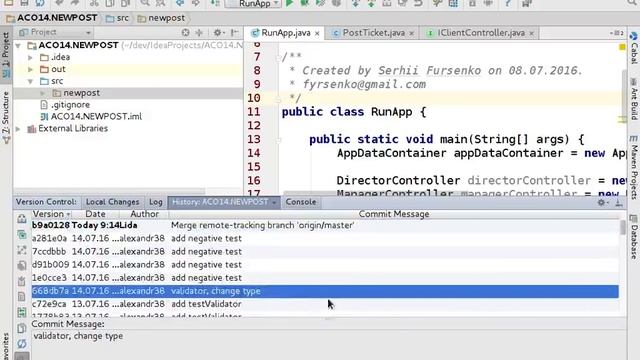The width and height of the screenshot is (640, 360).
Task: Run the RunApp configuration with green arrow
Action: click(289, 3)
